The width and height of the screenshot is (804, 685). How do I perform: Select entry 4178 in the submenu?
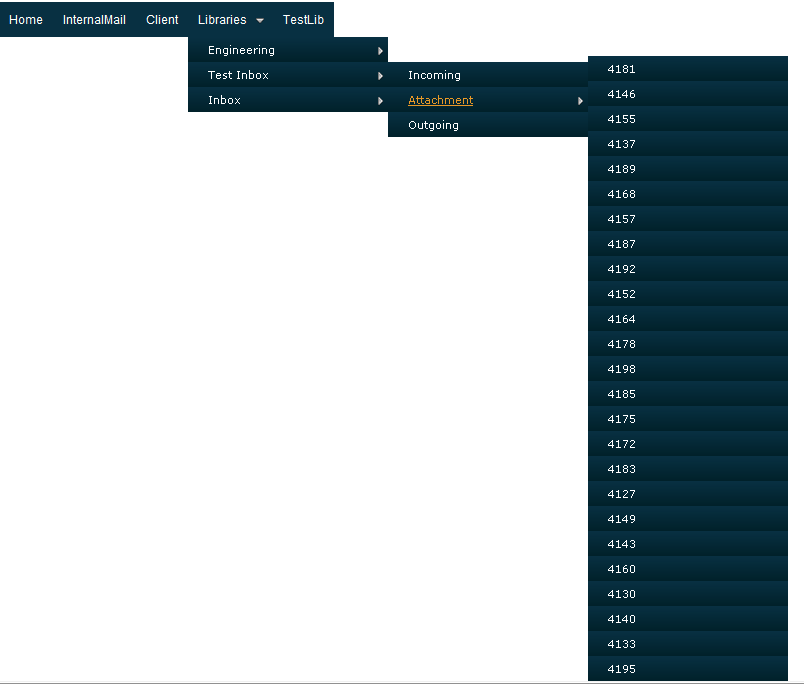click(688, 344)
